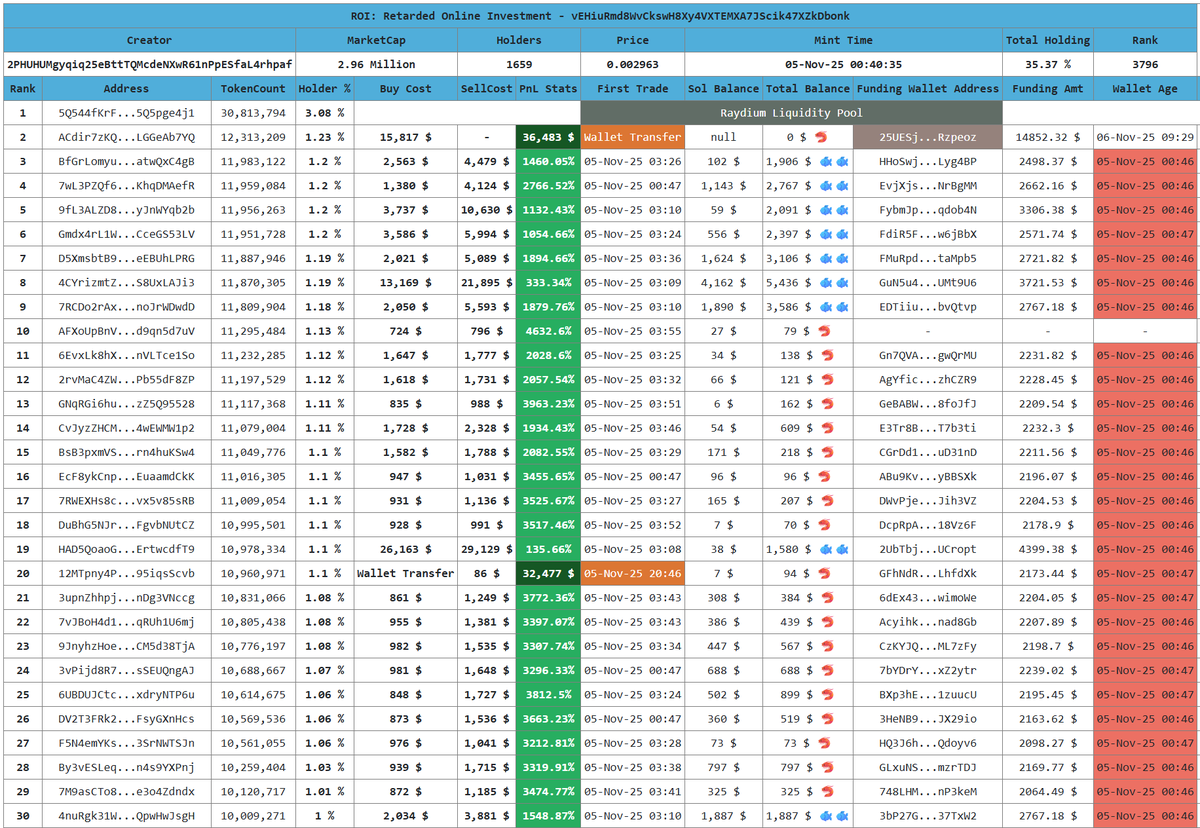Click the buy cost 26,163 $
This screenshot has height=828, width=1200.
[406, 549]
